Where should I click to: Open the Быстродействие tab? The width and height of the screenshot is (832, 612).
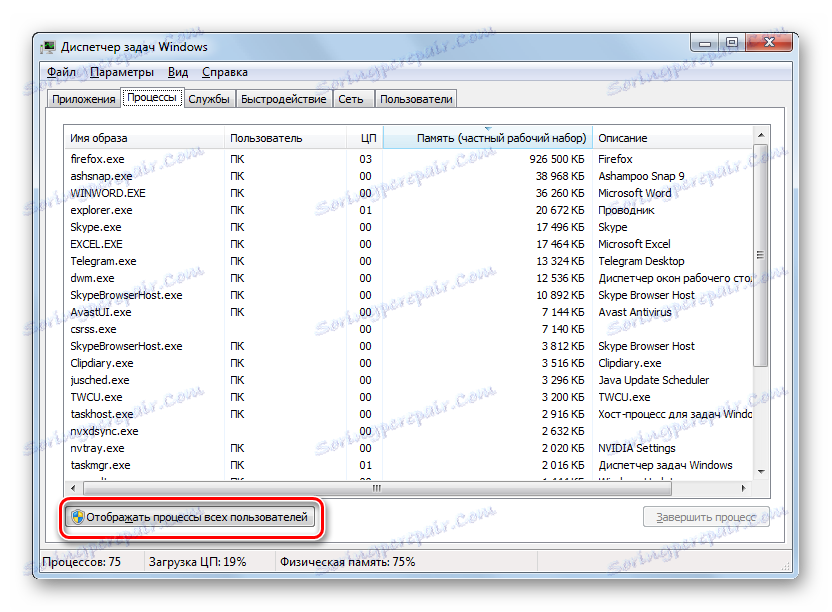(x=283, y=99)
